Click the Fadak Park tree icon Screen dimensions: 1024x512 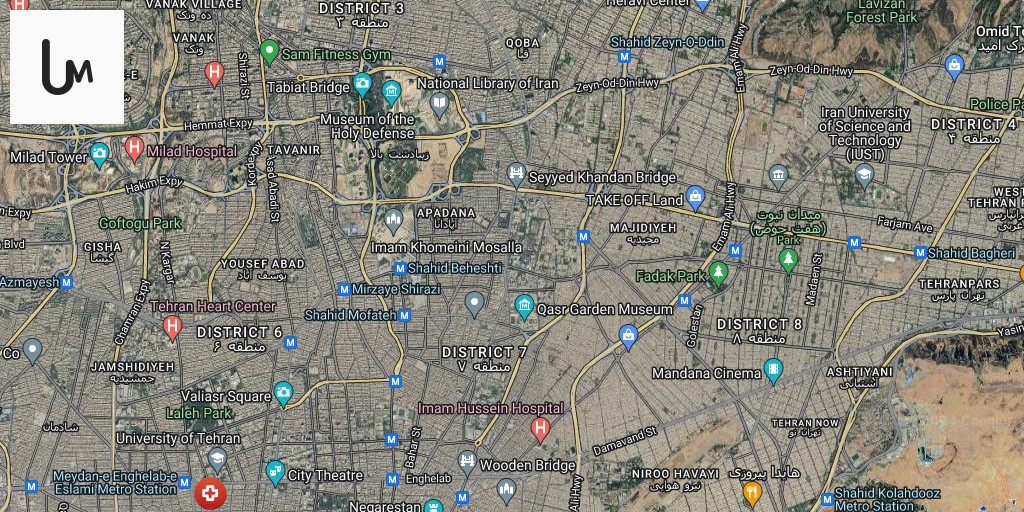tap(718, 274)
